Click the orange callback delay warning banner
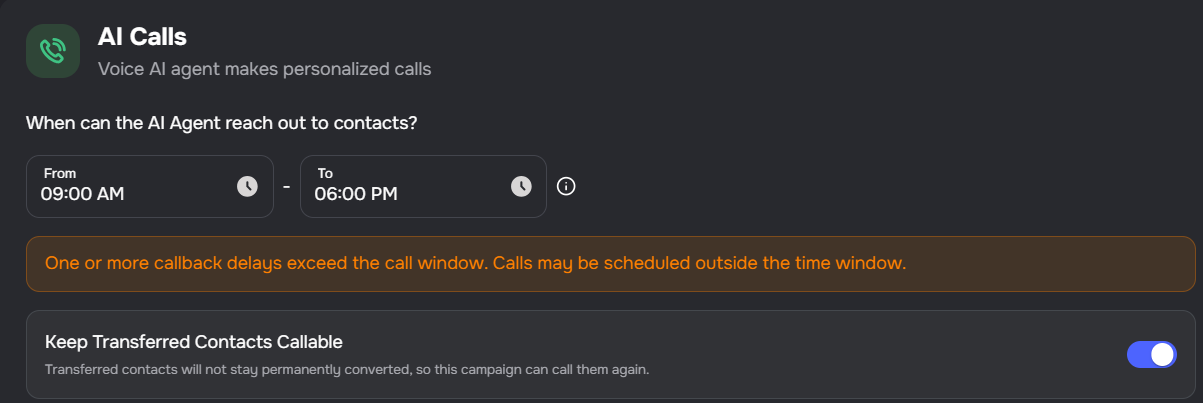 tap(610, 264)
